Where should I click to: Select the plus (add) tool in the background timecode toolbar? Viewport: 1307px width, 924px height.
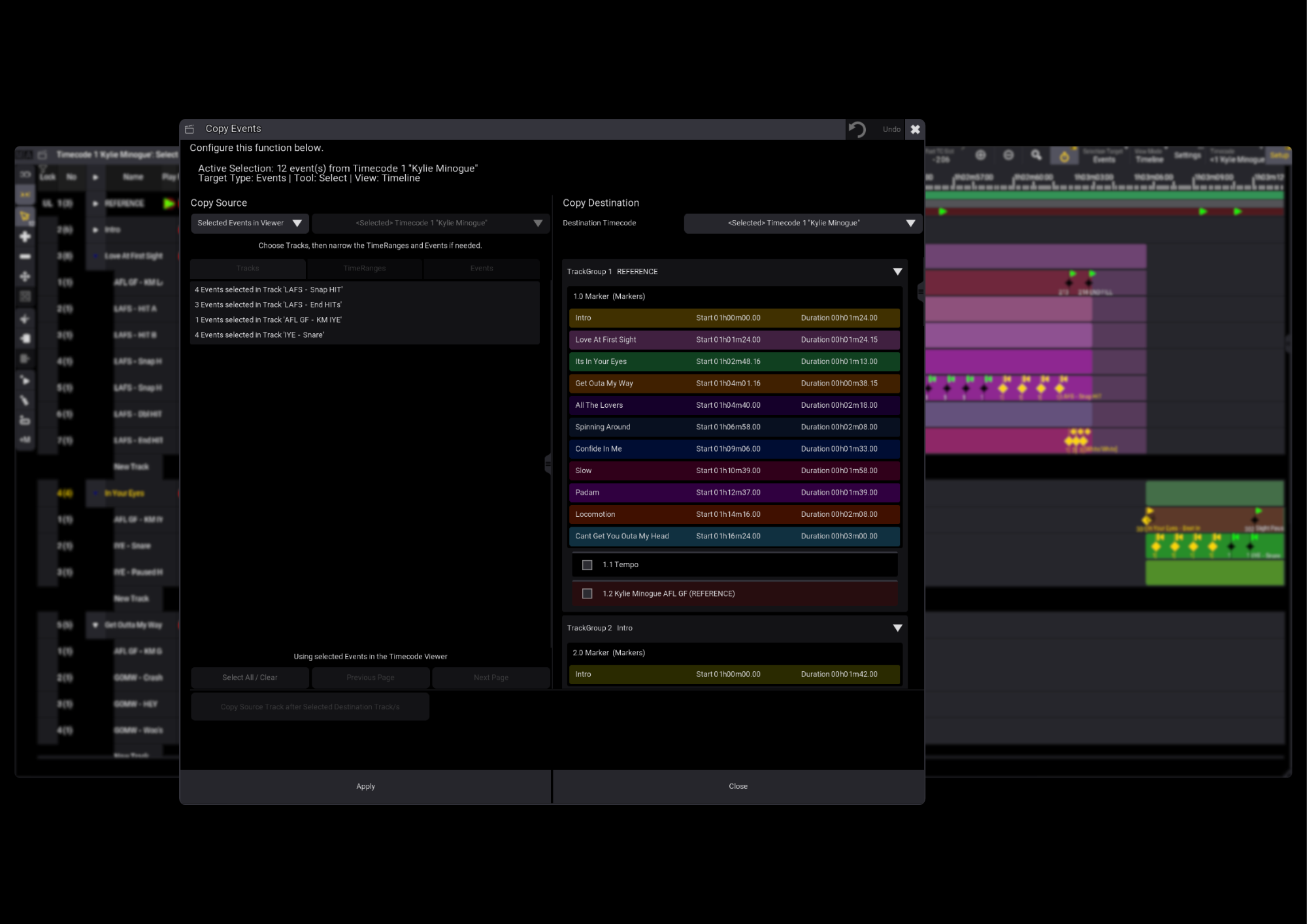[25, 237]
